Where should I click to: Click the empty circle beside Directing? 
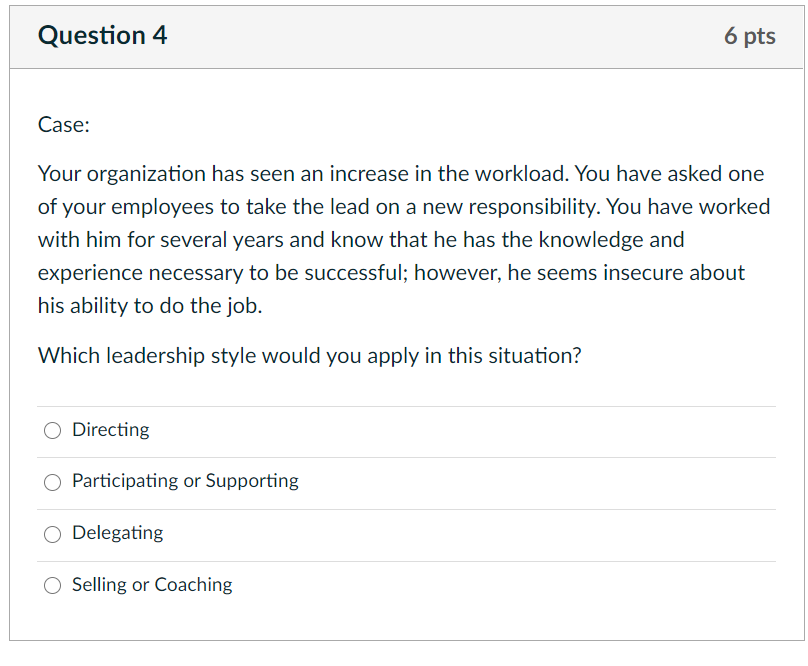tap(52, 430)
